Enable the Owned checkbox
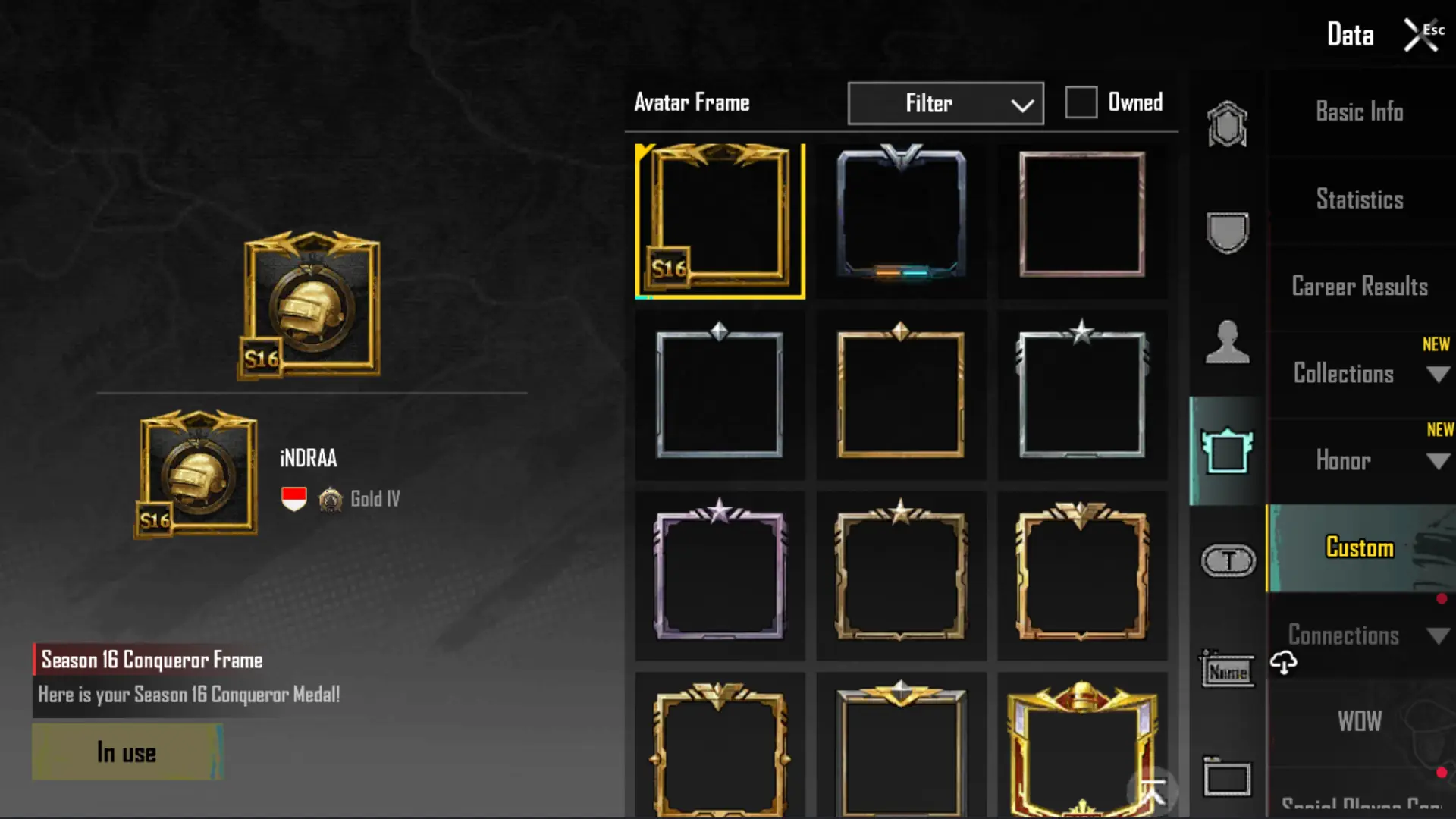The width and height of the screenshot is (1456, 819). pos(1081,102)
